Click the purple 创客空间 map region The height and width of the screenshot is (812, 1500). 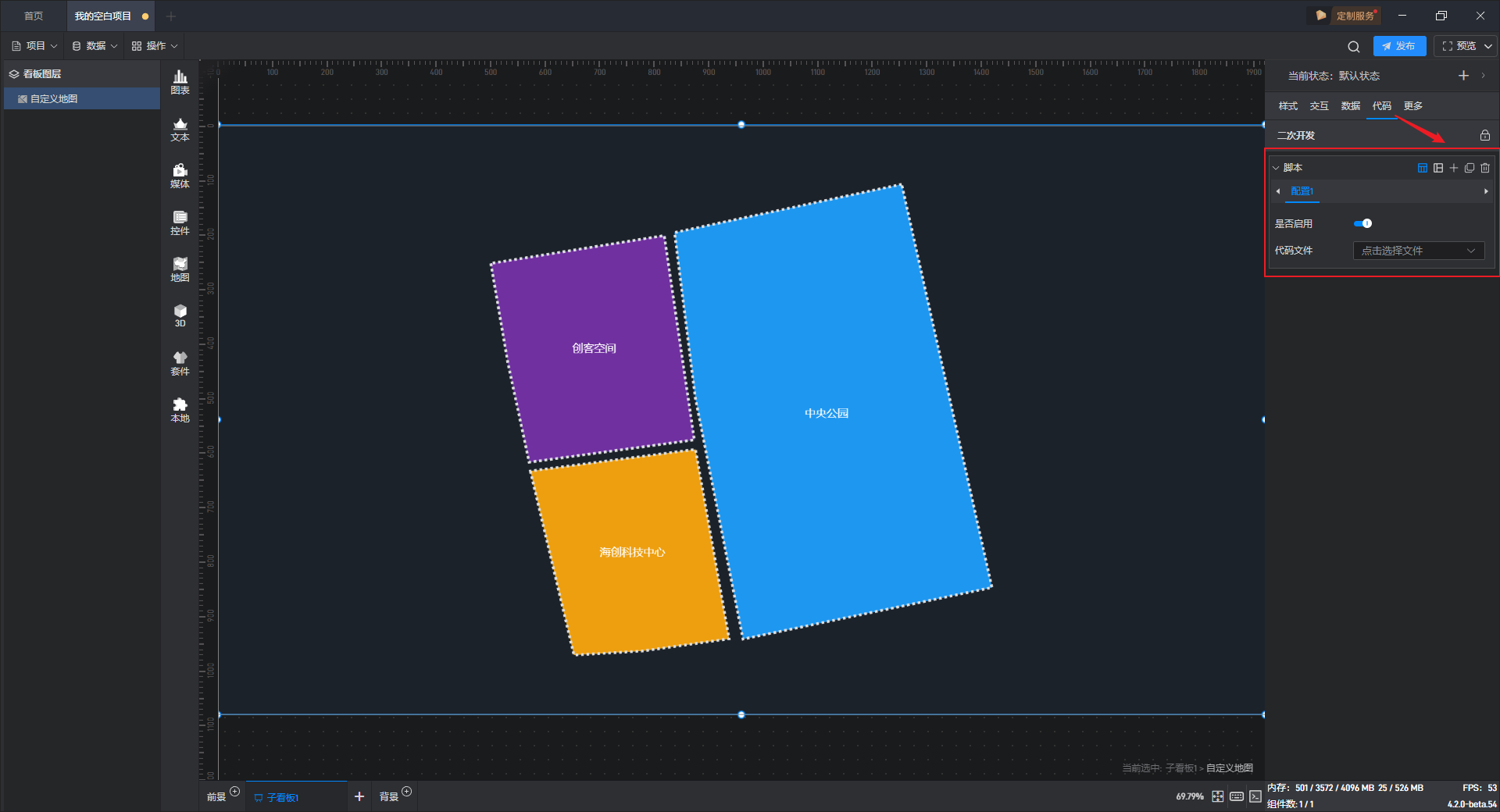(594, 348)
